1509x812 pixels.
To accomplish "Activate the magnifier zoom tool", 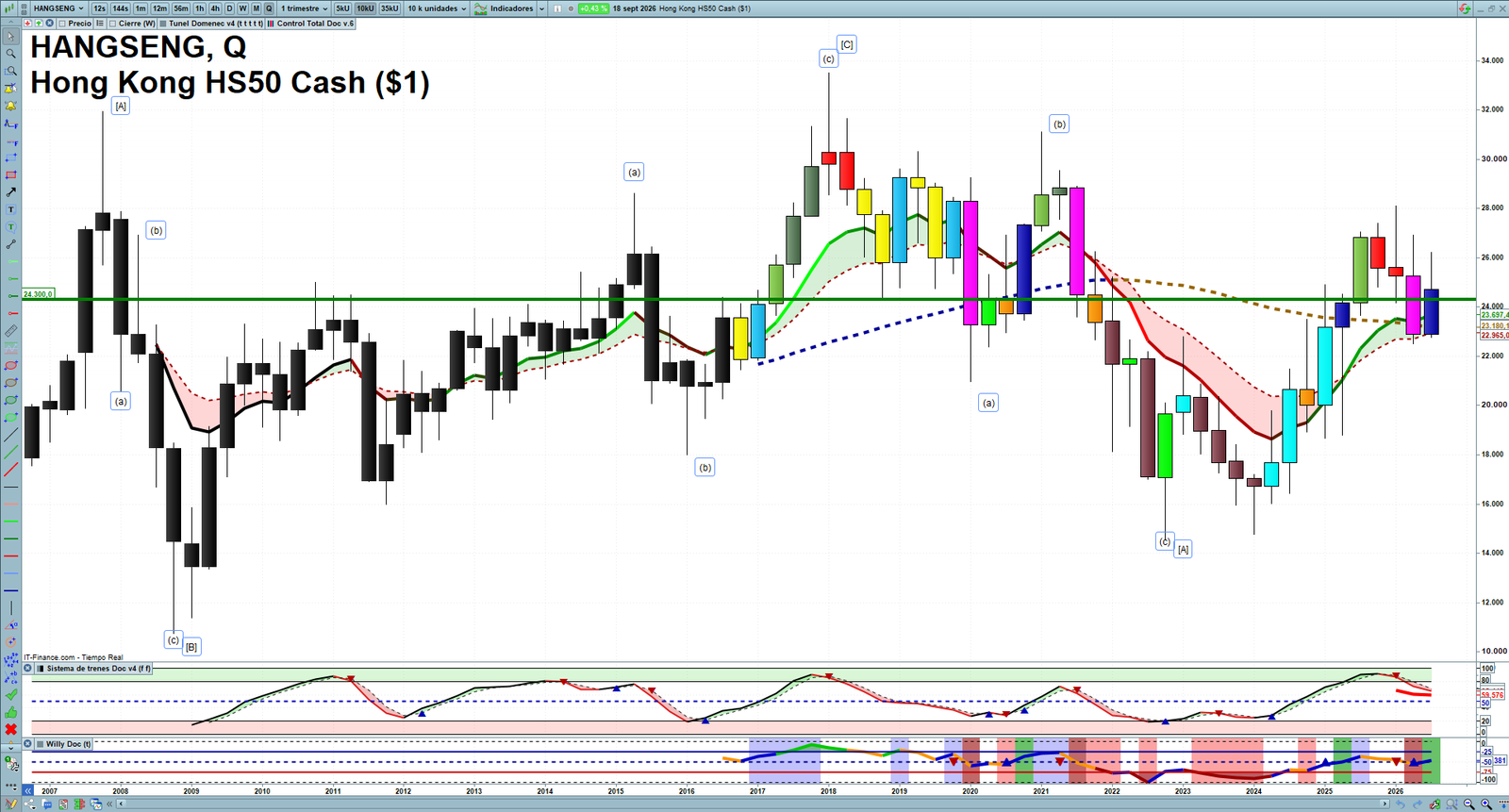I will (x=11, y=54).
